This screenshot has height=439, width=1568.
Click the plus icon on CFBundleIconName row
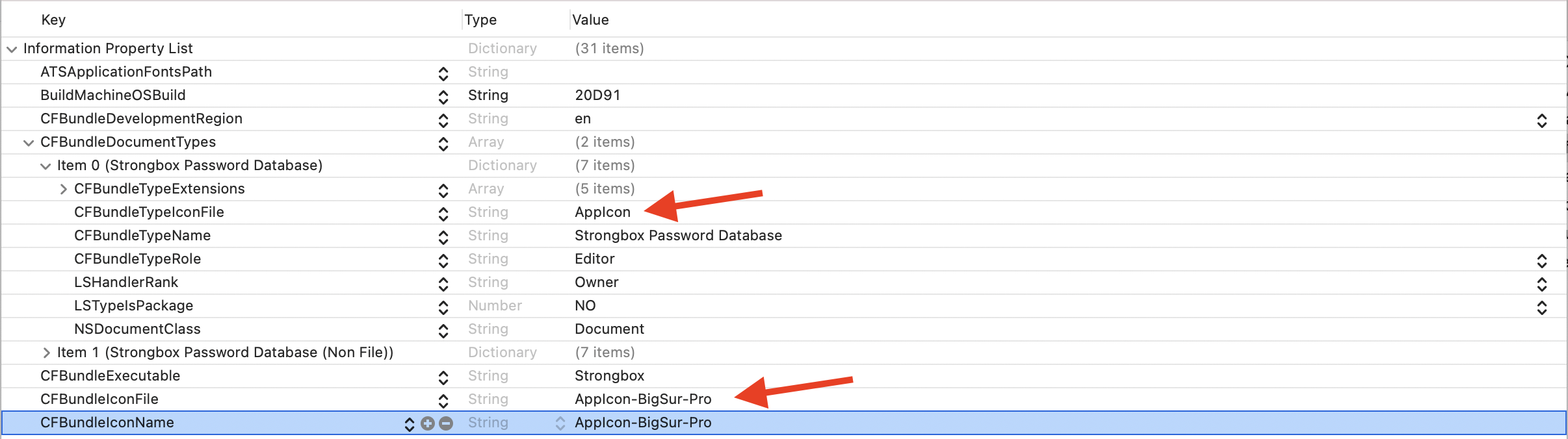pyautogui.click(x=427, y=423)
